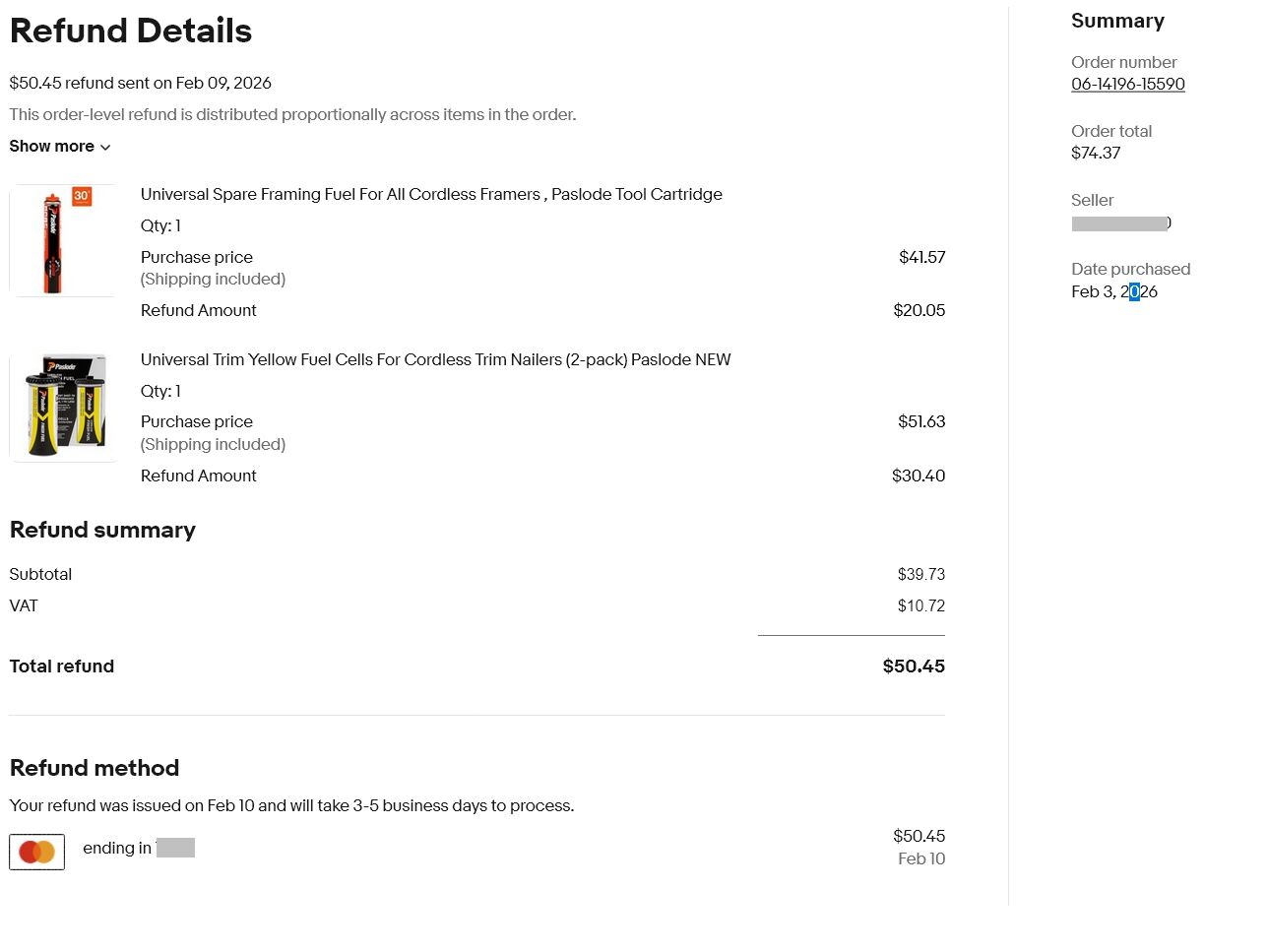This screenshot has width=1268, height=952.
Task: Click the Date purchased value Feb 3, 2026
Action: coord(1113,292)
